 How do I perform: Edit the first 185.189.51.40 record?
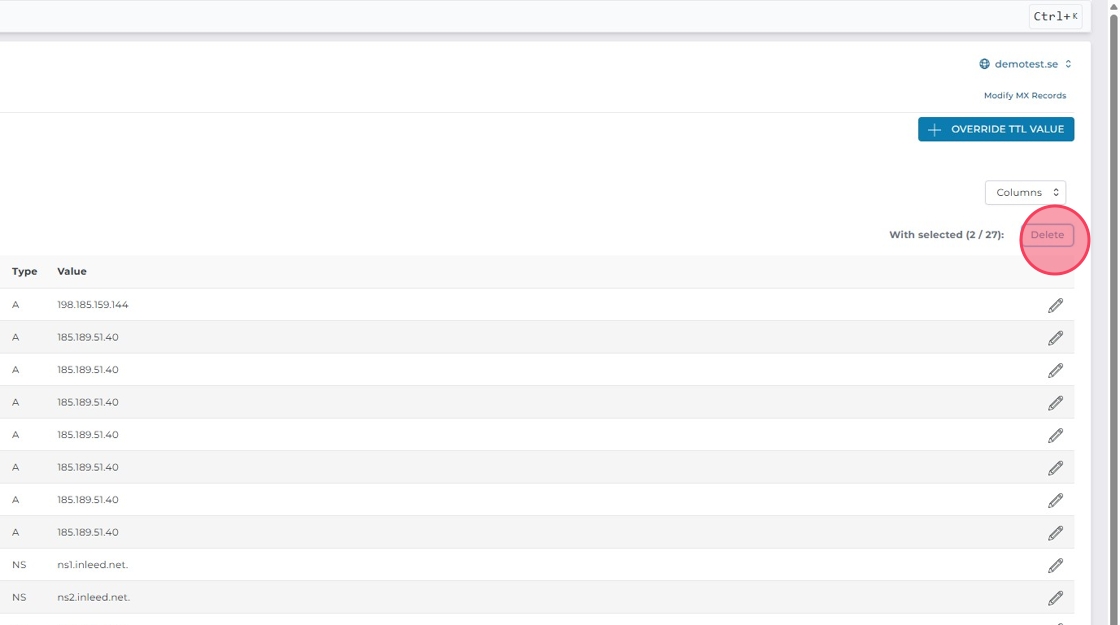1055,338
